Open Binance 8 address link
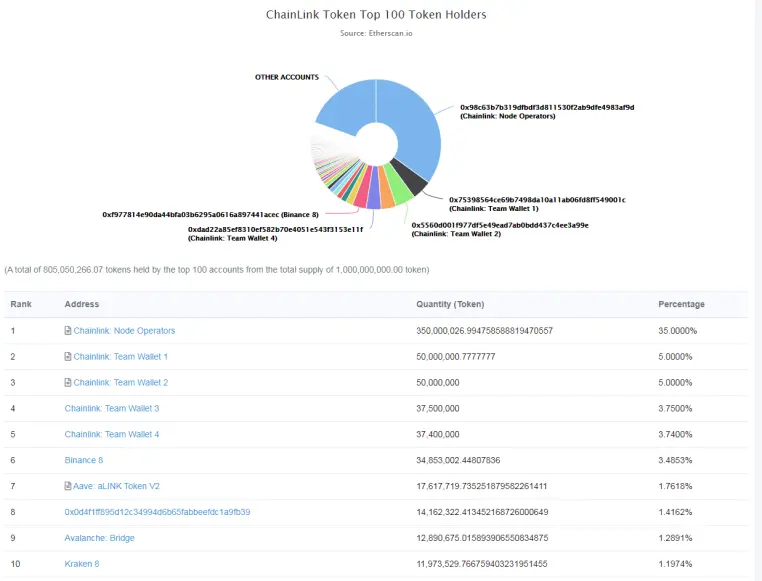Screen dimensions: 762x581 (x=84, y=460)
